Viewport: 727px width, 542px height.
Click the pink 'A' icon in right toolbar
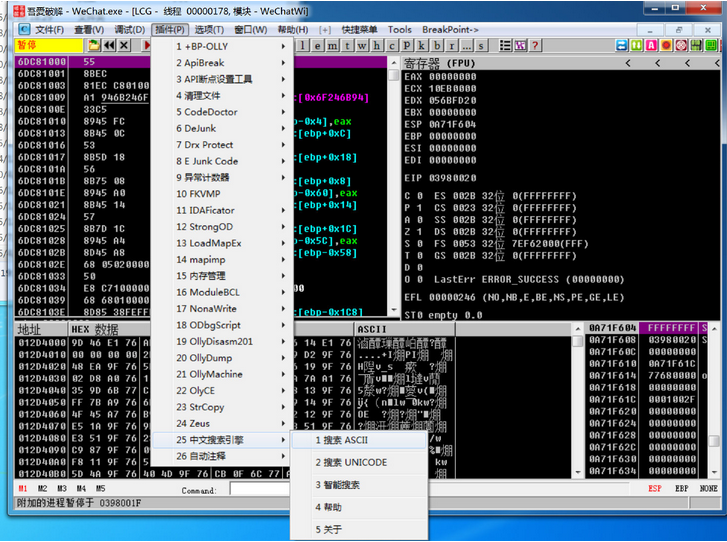point(651,45)
